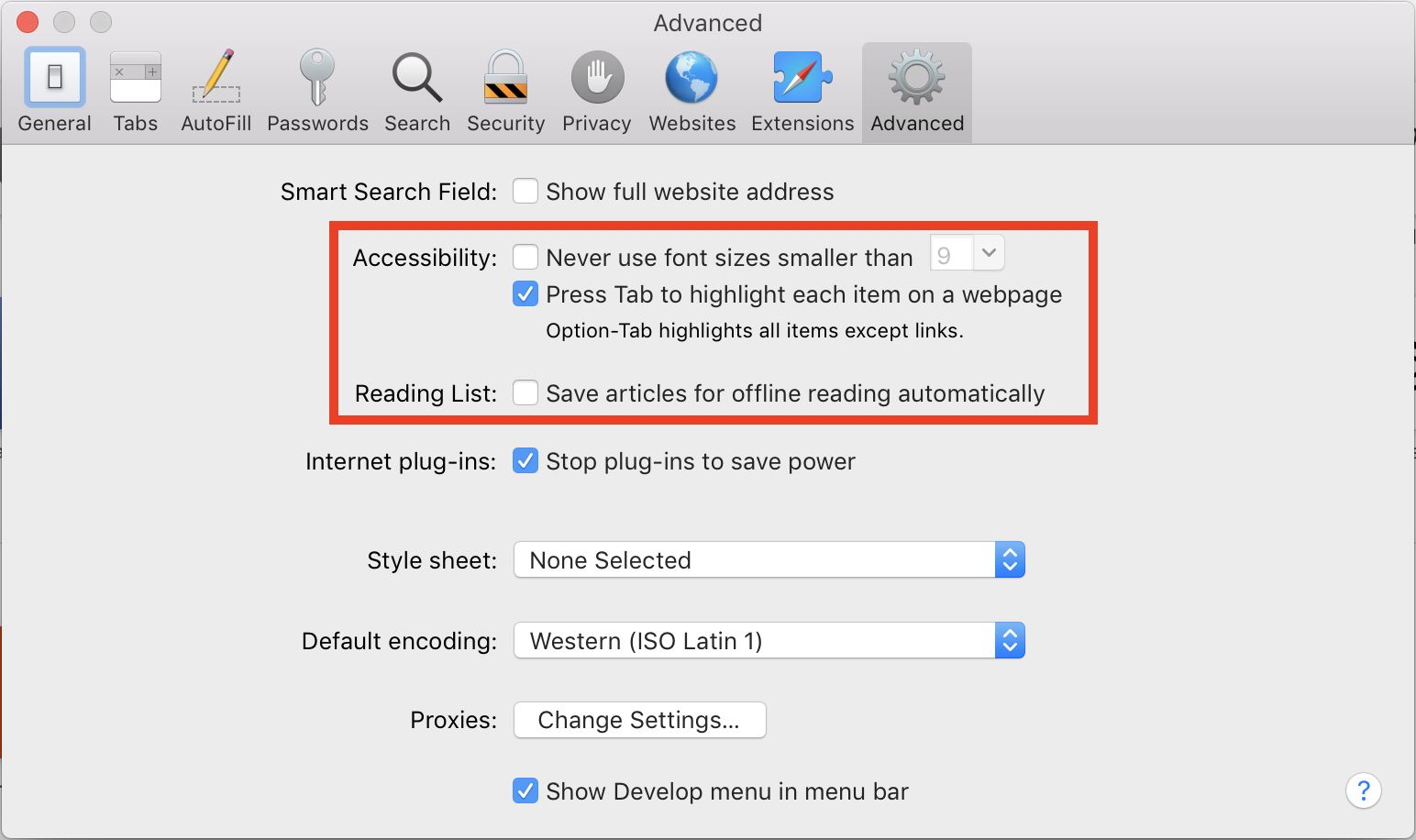Viewport: 1416px width, 840px height.
Task: Open the Default encoding menu
Action: coord(1009,640)
